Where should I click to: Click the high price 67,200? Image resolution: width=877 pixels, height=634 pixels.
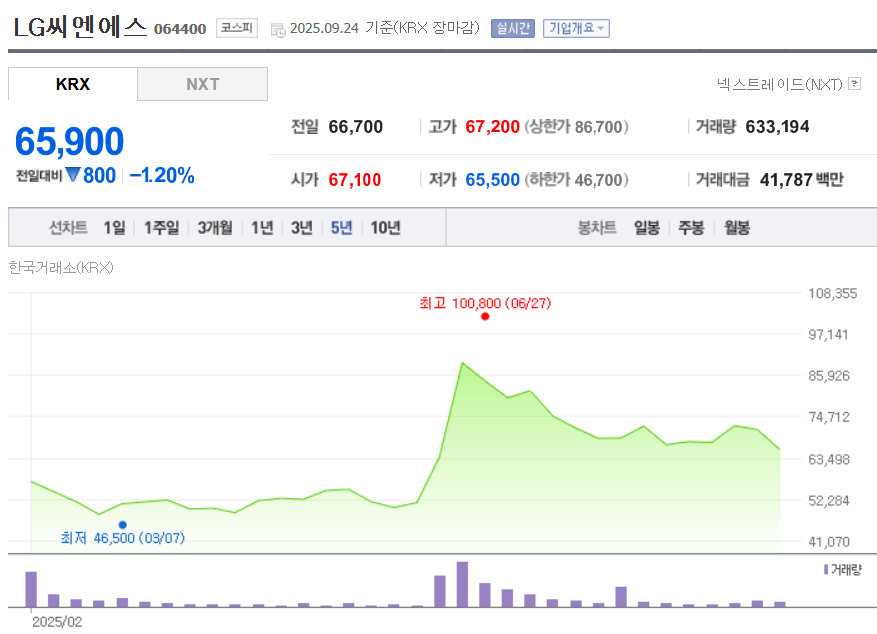point(492,126)
